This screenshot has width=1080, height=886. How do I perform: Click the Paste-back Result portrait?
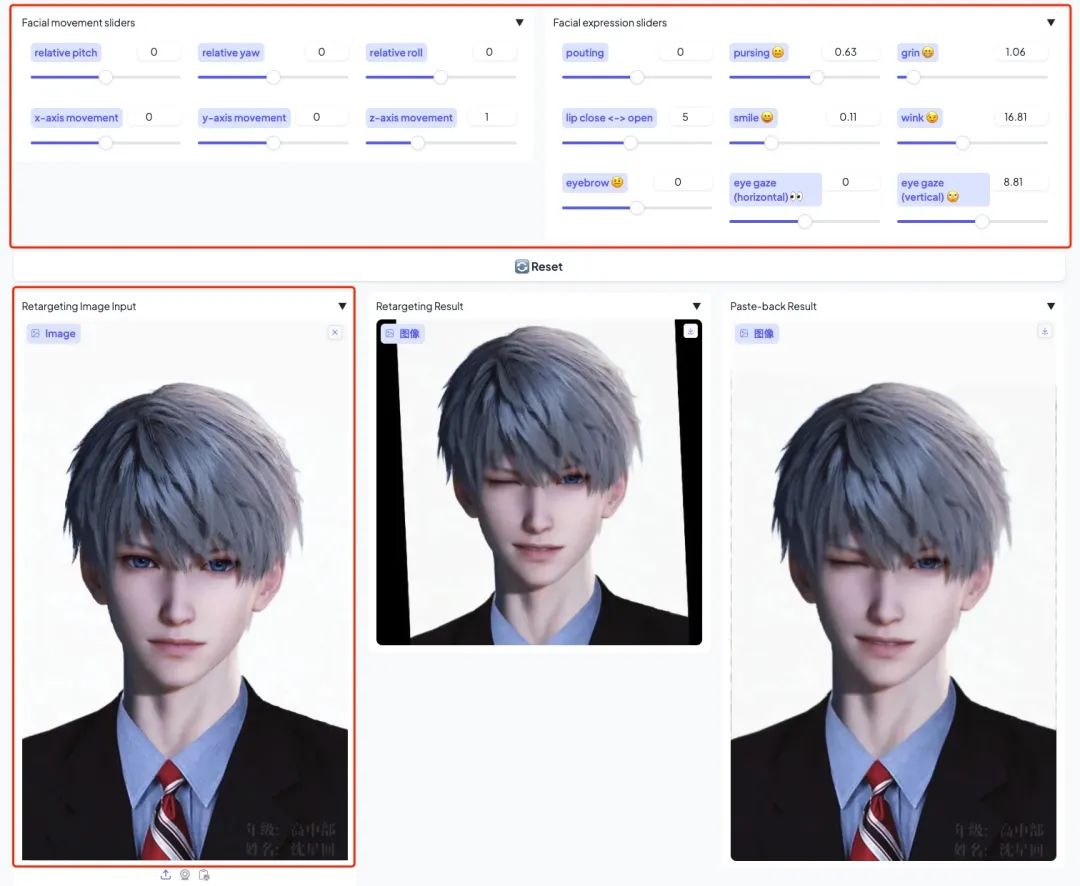click(x=893, y=590)
